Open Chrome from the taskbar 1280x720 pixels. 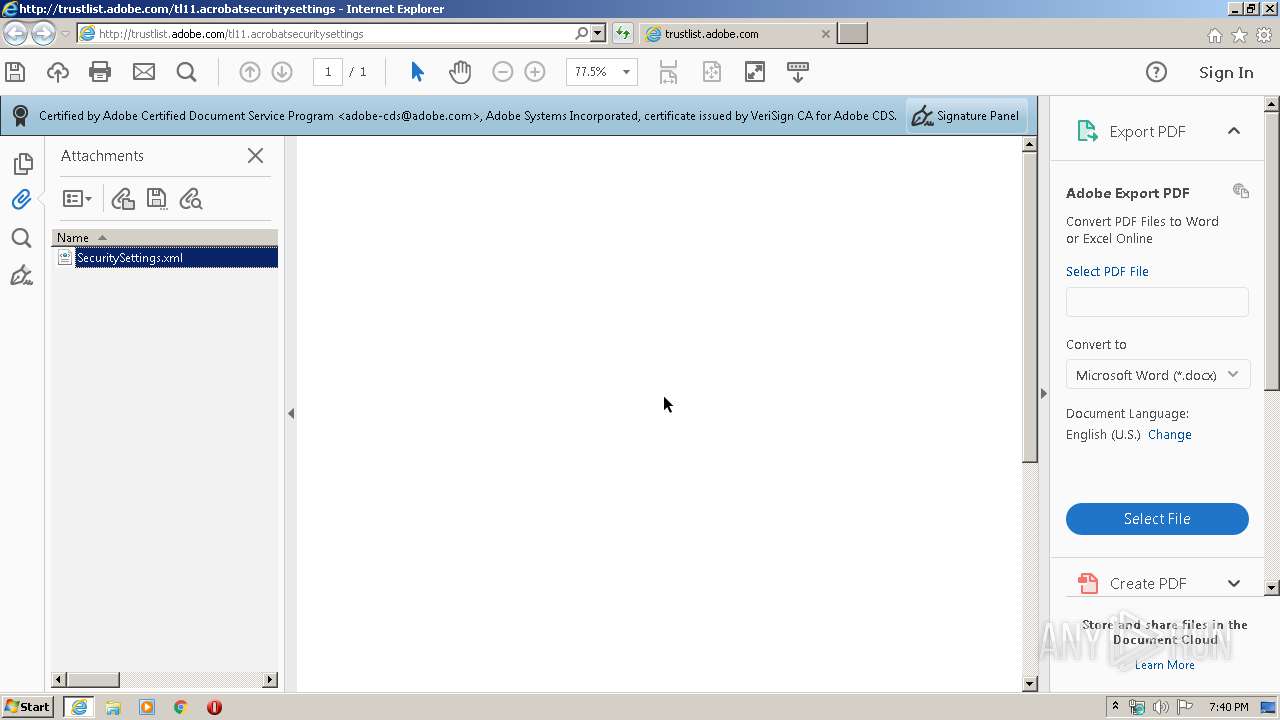point(180,707)
